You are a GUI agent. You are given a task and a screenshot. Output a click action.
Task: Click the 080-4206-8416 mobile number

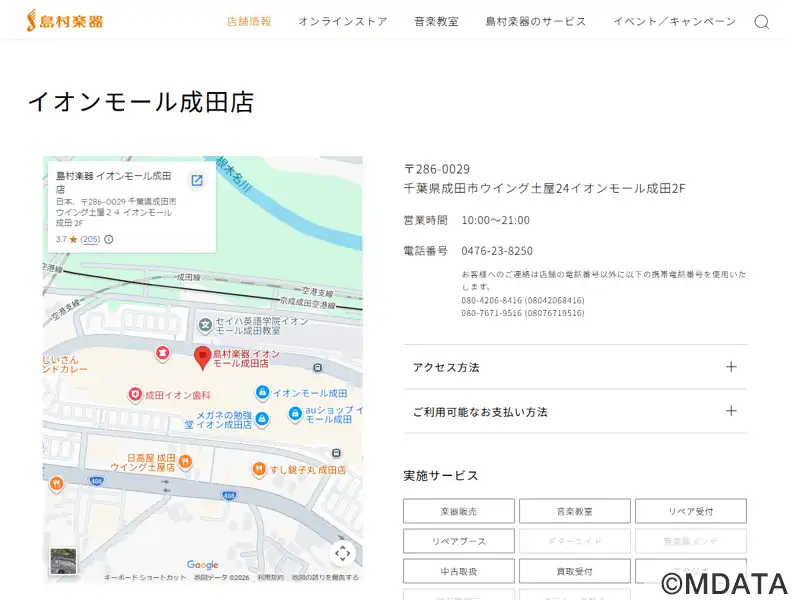[523, 301]
